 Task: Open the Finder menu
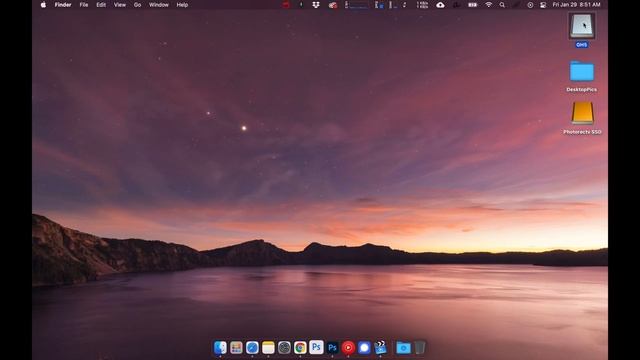click(63, 5)
